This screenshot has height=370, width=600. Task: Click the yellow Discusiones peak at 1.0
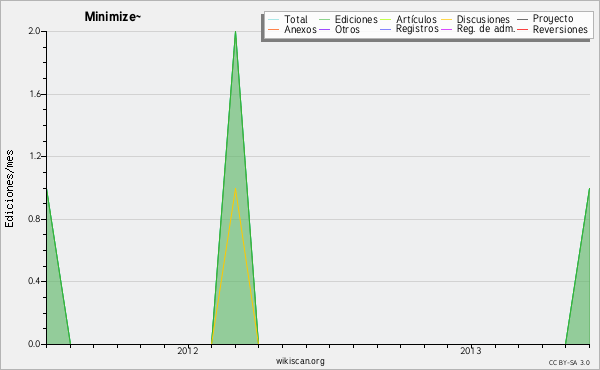[x=235, y=189]
